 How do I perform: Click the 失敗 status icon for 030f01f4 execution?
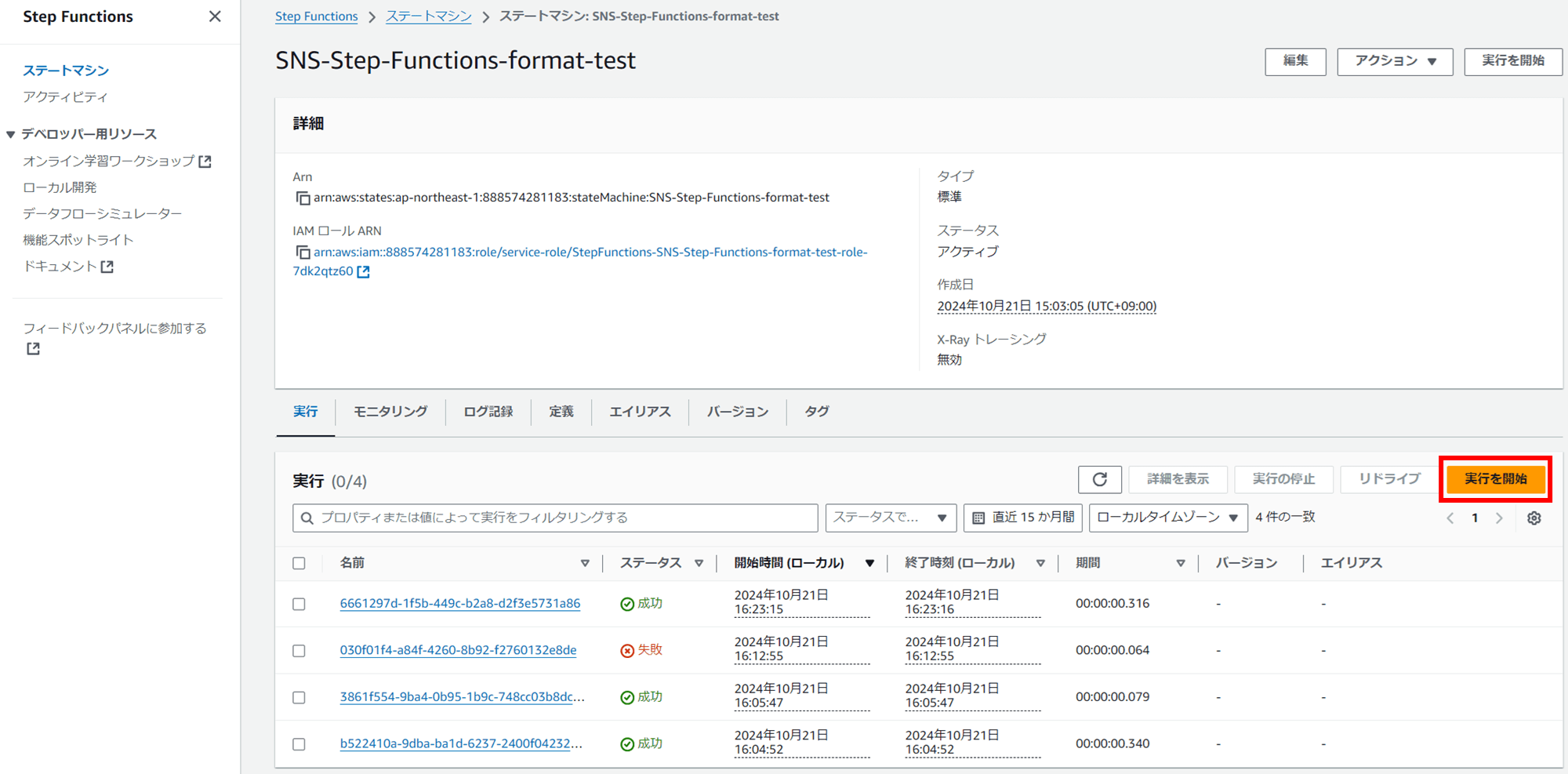tap(627, 651)
